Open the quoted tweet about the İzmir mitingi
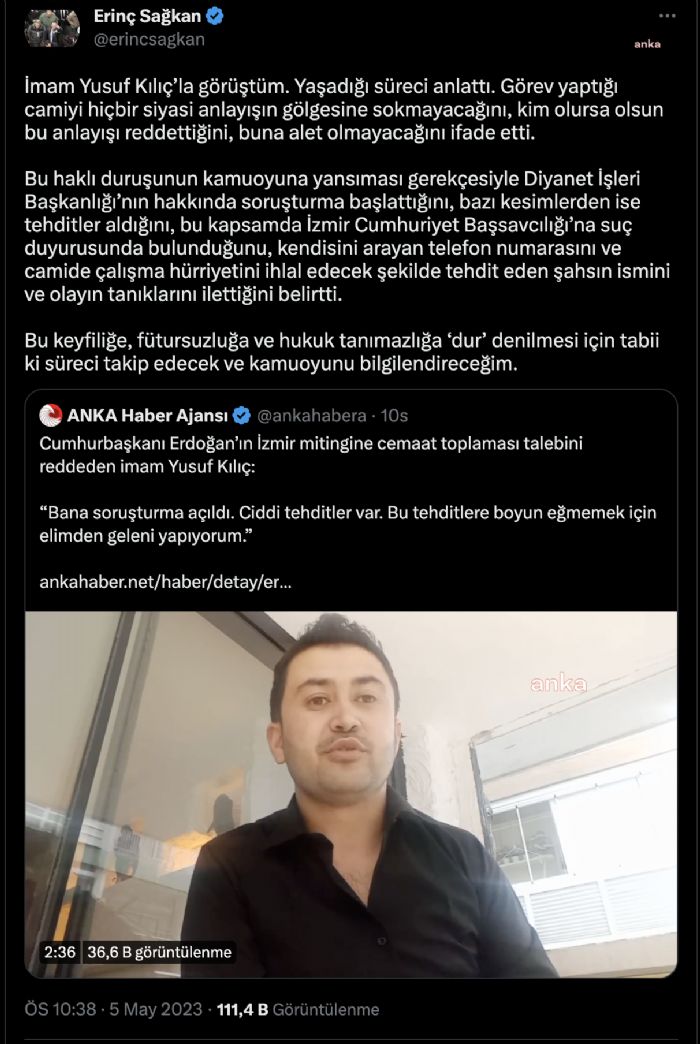700x1044 pixels. 351,501
